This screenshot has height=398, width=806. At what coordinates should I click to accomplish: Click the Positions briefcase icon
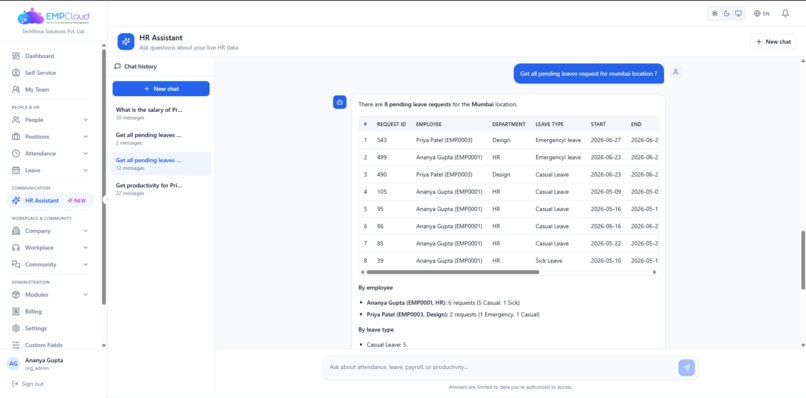(16, 137)
